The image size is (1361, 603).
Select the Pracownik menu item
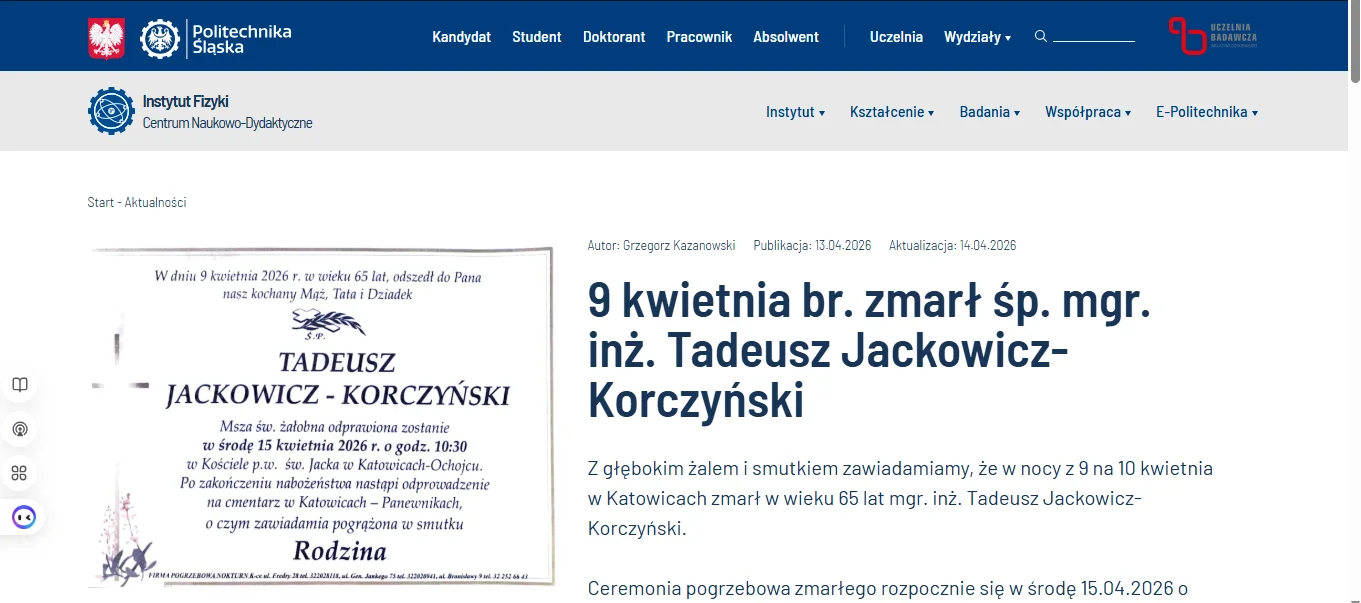pos(699,37)
